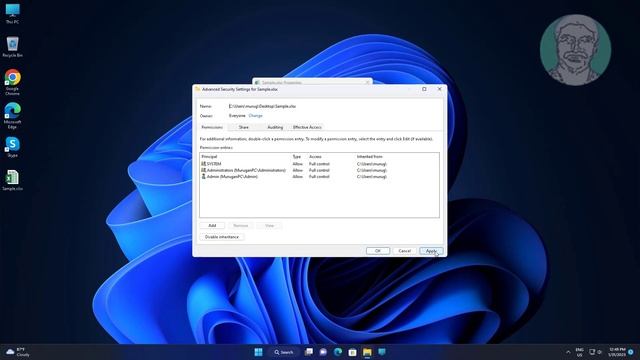Open the clock and date flyout
The image size is (640, 360).
point(617,352)
